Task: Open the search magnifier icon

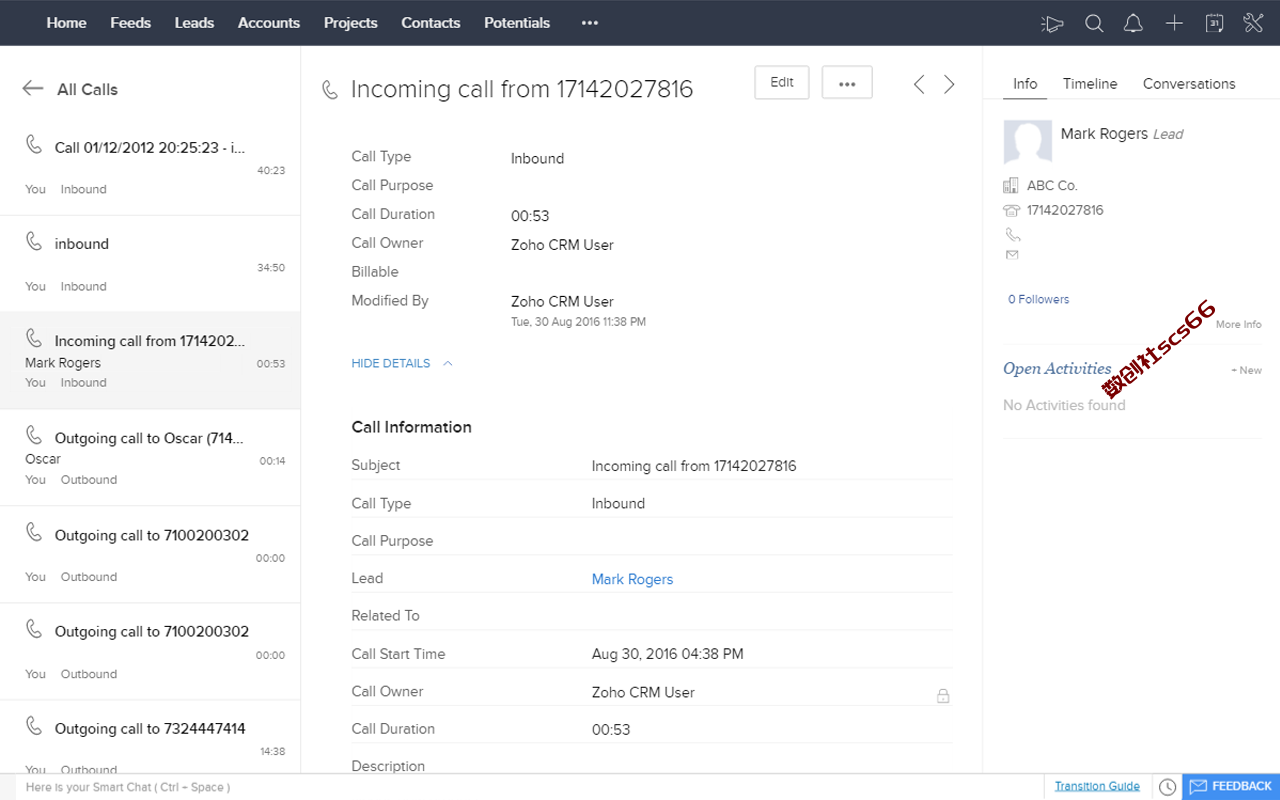Action: click(1094, 23)
